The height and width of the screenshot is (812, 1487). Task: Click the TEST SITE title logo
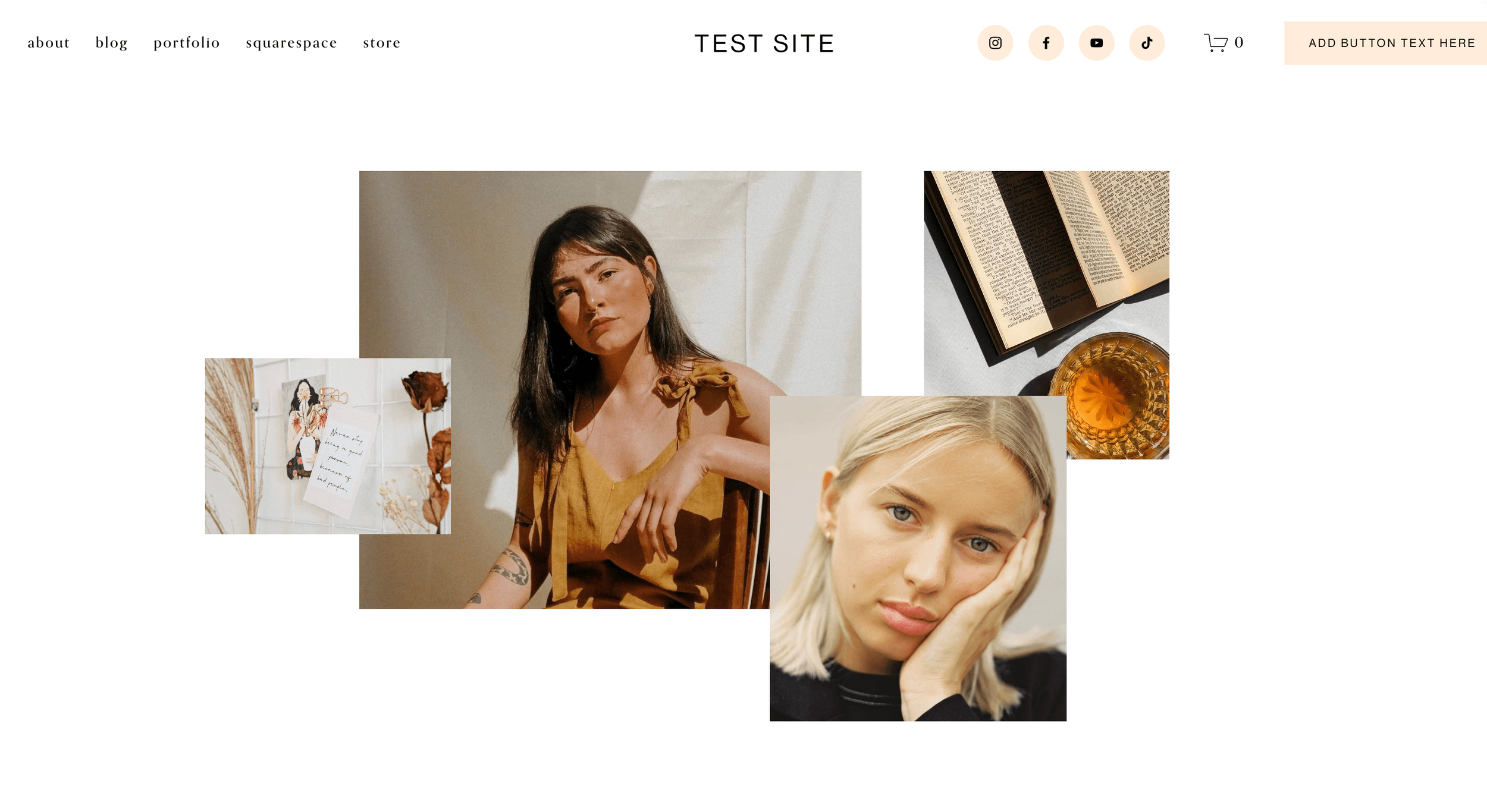pos(764,43)
